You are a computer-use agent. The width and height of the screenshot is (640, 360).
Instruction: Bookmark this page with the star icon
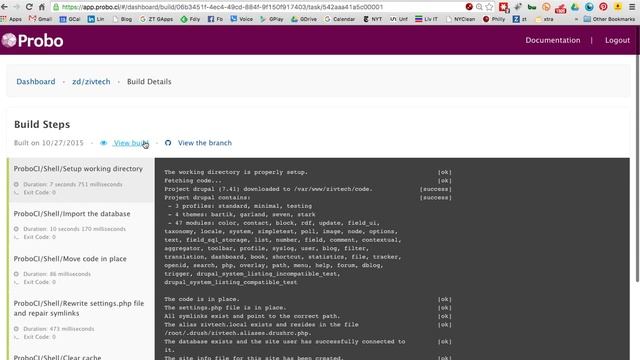point(489,7)
